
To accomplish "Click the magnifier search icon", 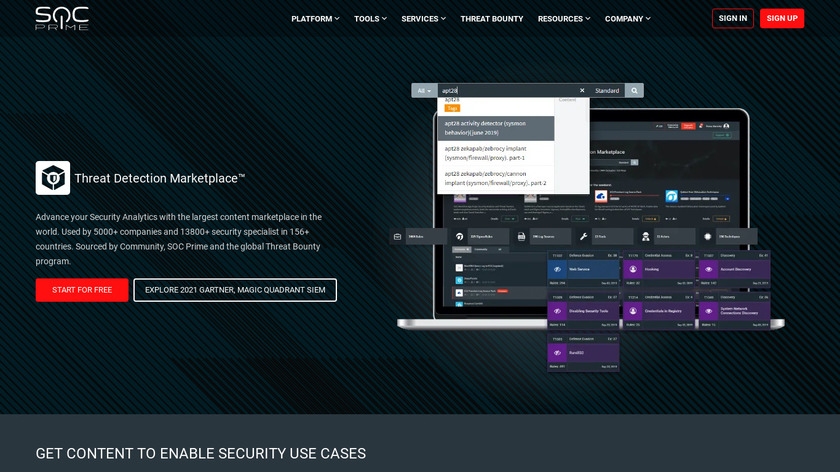I will click(634, 91).
